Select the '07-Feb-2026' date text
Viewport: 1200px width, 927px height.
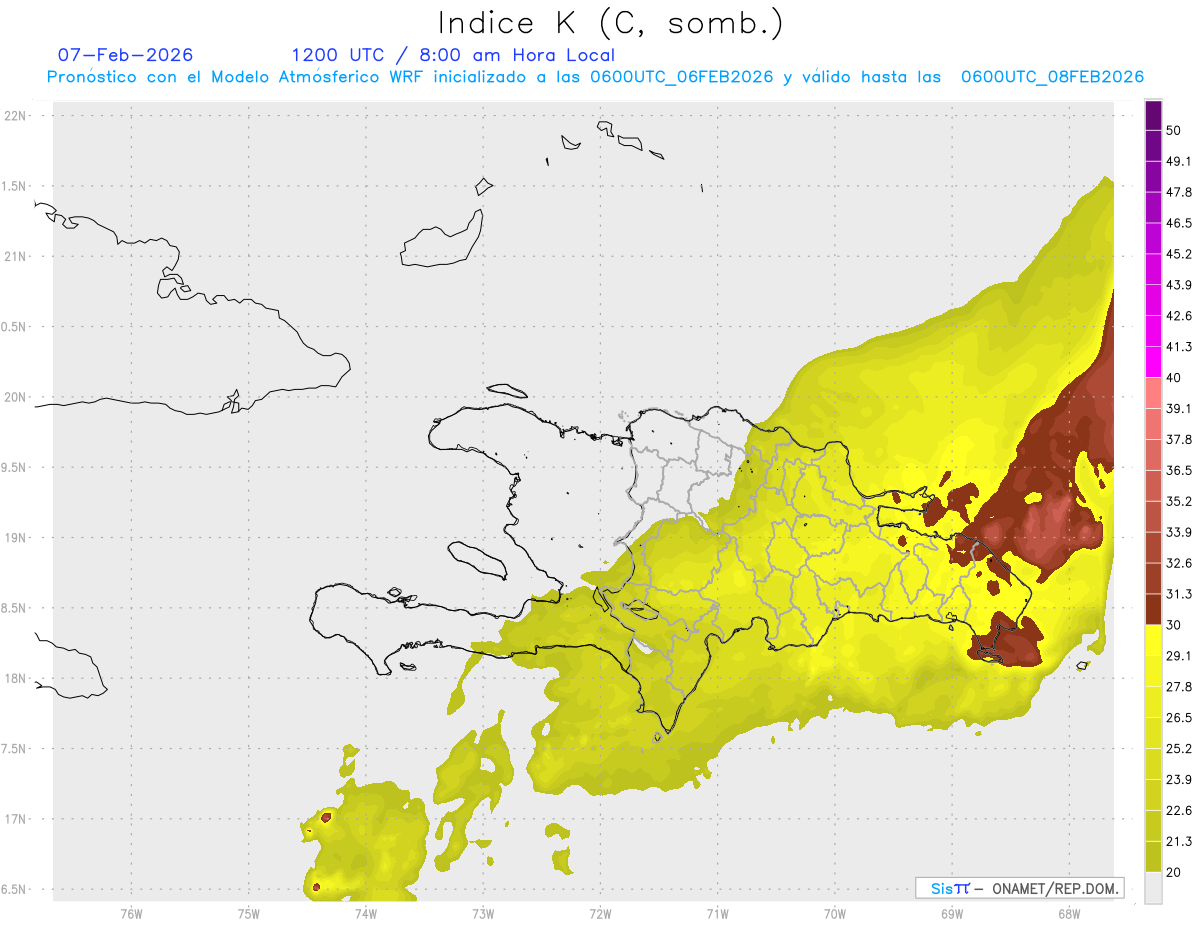pos(125,55)
